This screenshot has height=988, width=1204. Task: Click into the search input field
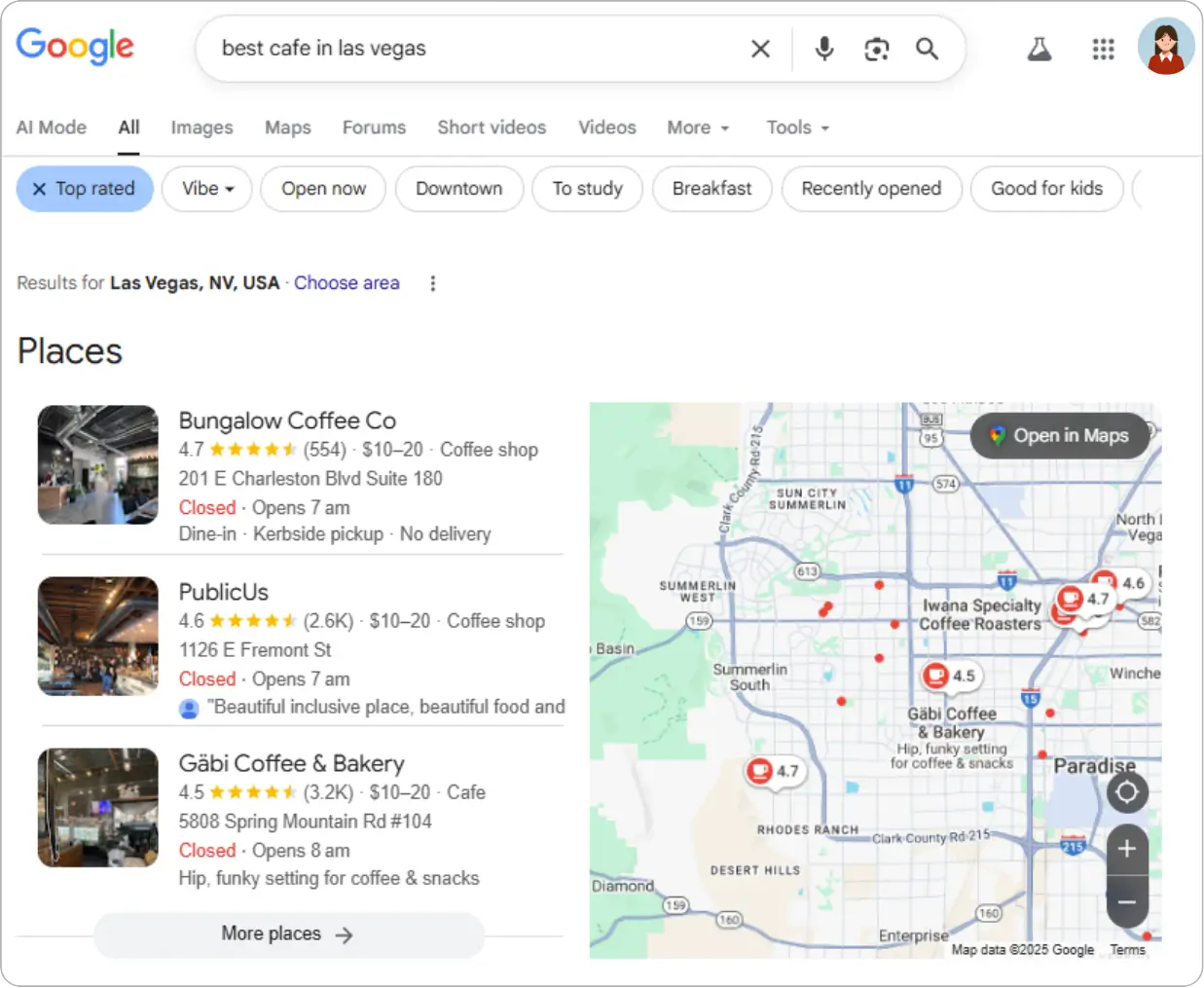477,49
